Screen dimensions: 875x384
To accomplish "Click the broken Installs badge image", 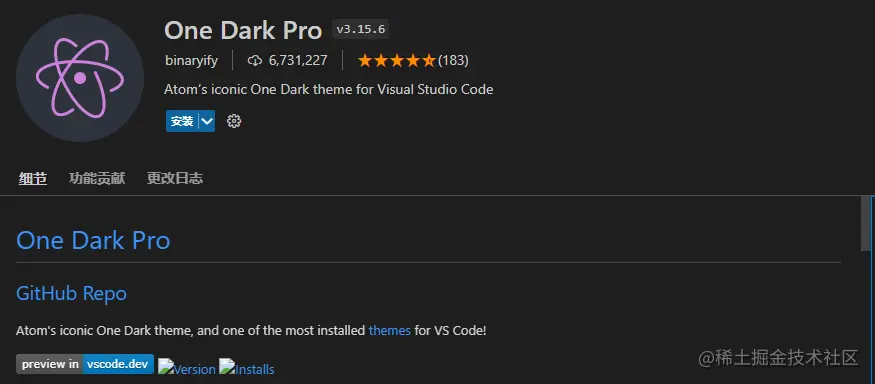I will point(246,367).
